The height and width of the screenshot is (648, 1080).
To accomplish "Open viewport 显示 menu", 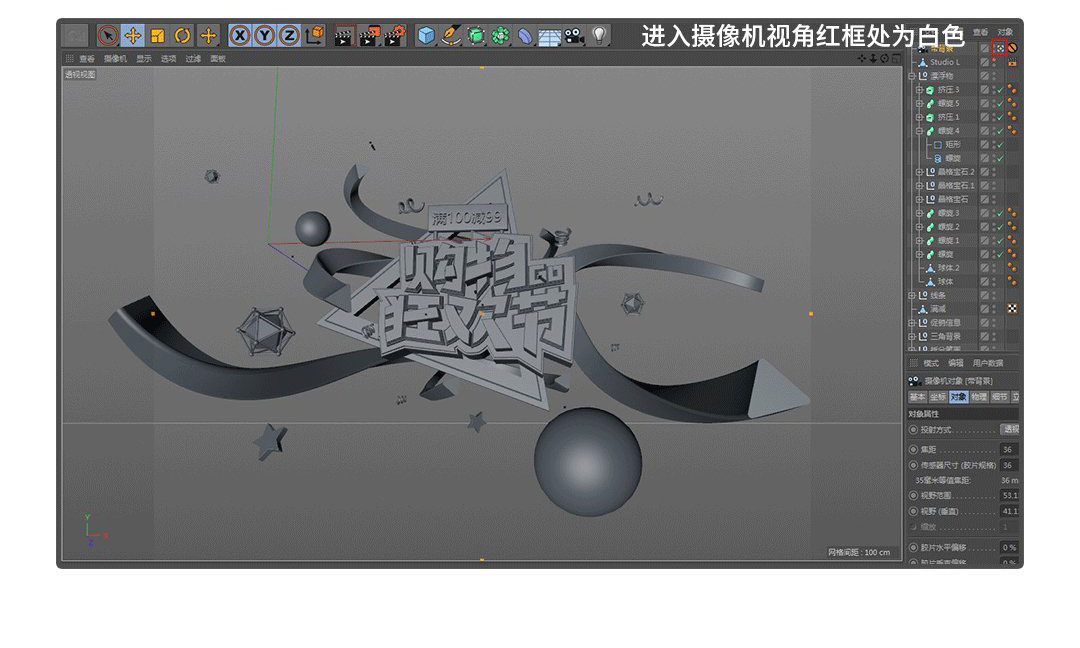I will [x=143, y=59].
